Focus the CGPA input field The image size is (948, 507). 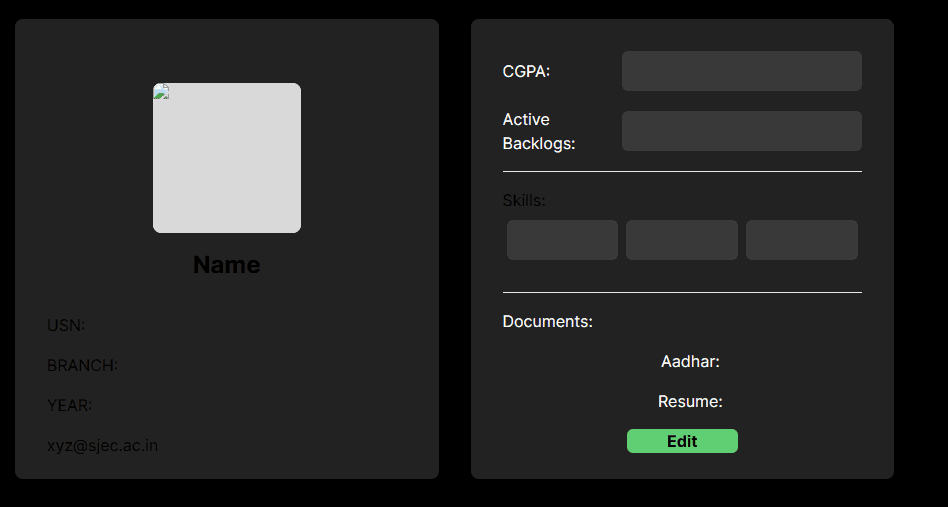click(741, 71)
